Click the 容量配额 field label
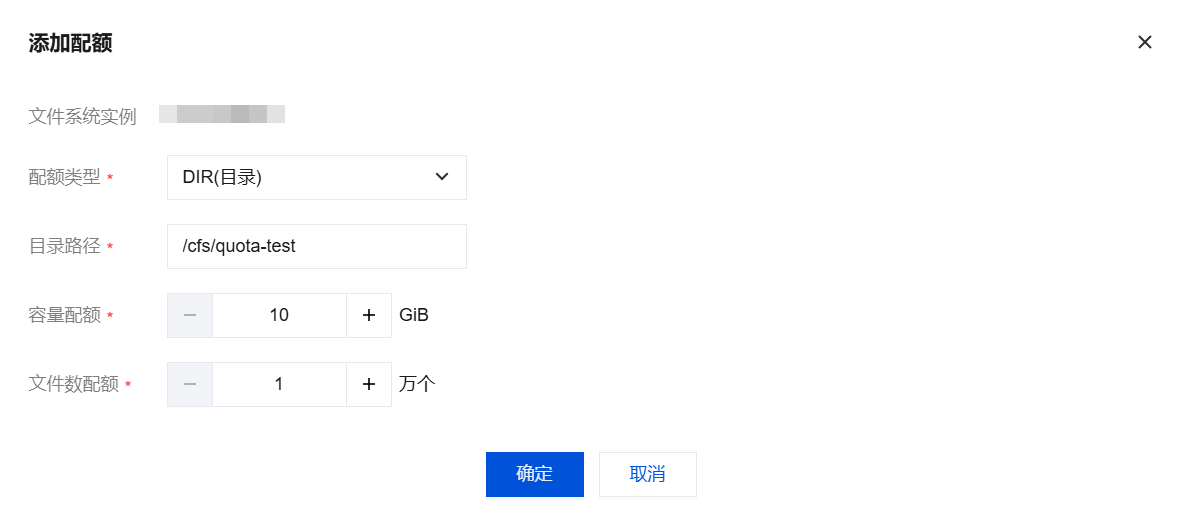Image resolution: width=1179 pixels, height=523 pixels. [64, 315]
